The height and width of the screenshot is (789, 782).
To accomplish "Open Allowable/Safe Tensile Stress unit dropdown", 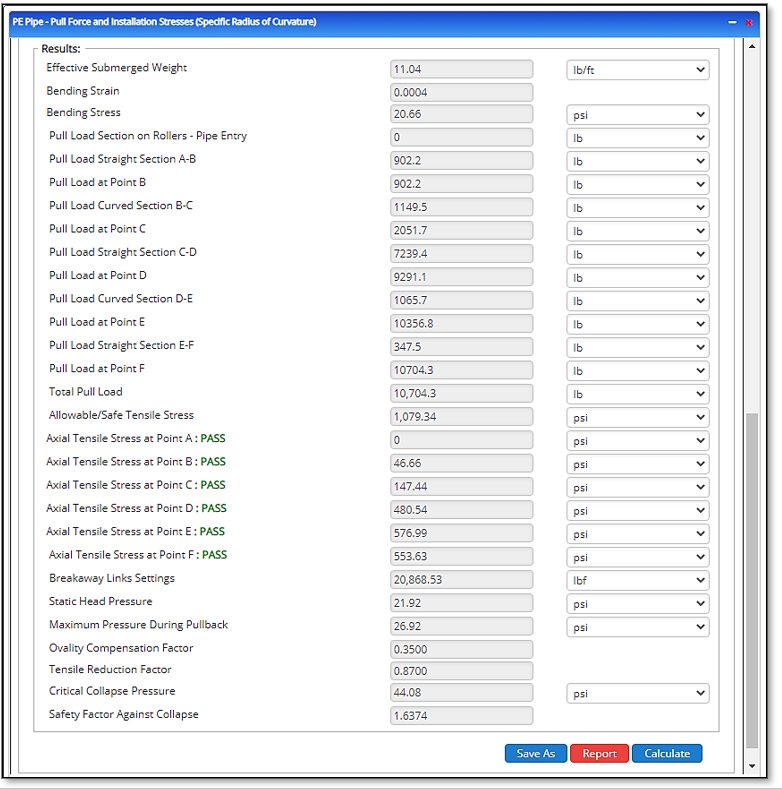I will pos(637,417).
